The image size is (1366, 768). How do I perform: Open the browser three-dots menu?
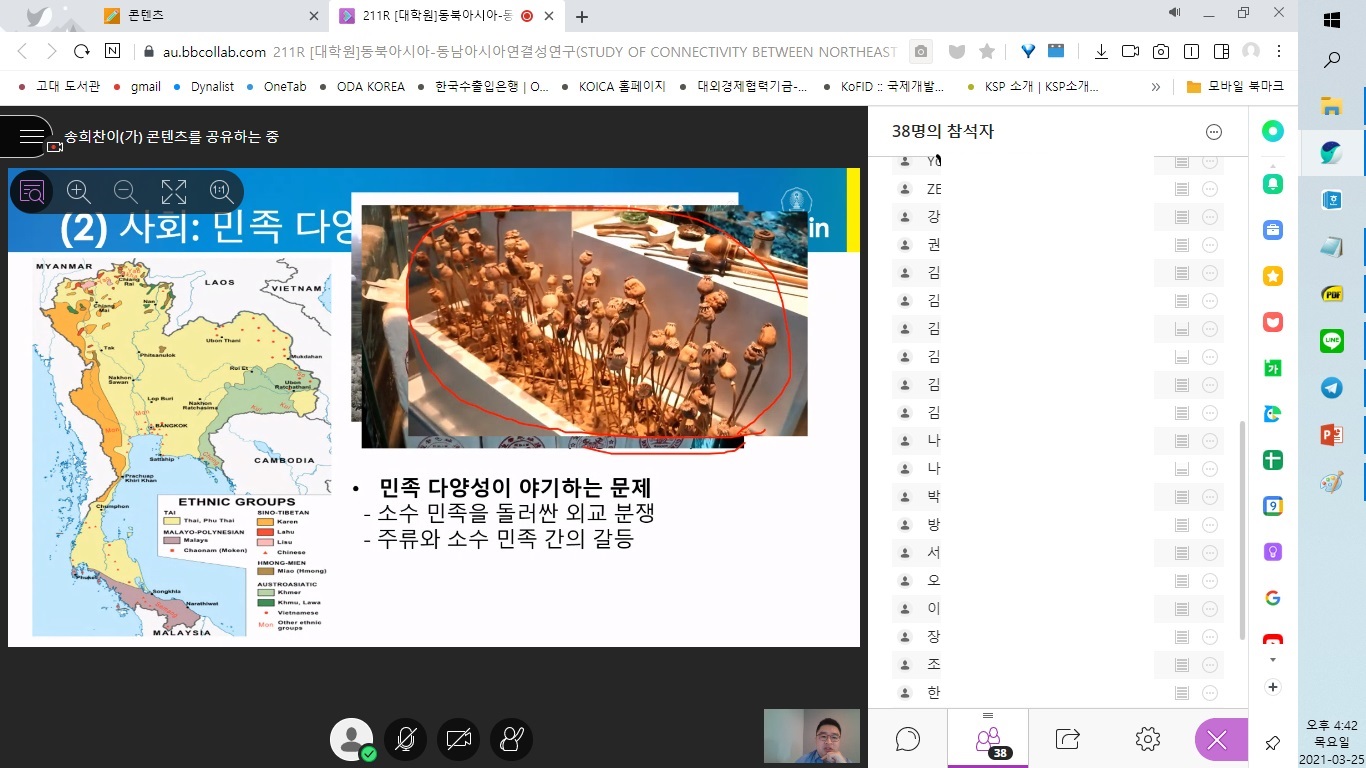pos(1279,51)
